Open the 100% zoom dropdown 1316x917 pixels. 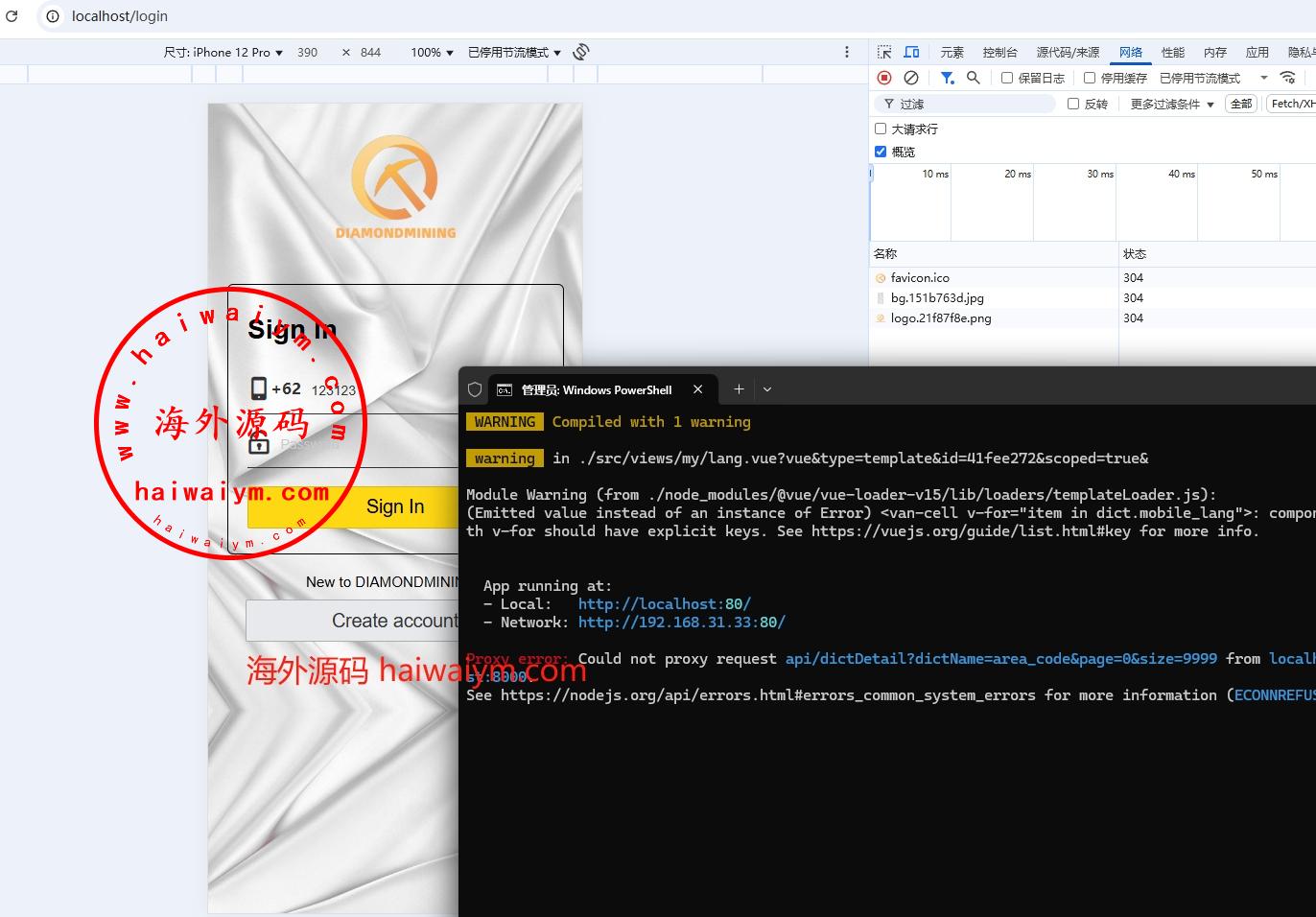432,53
